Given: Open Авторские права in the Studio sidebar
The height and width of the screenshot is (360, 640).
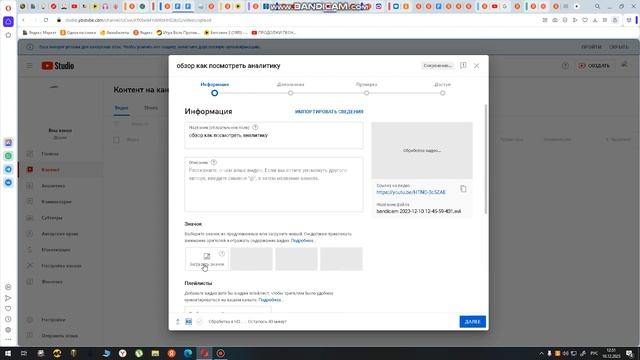Looking at the screenshot, I should click(x=60, y=234).
